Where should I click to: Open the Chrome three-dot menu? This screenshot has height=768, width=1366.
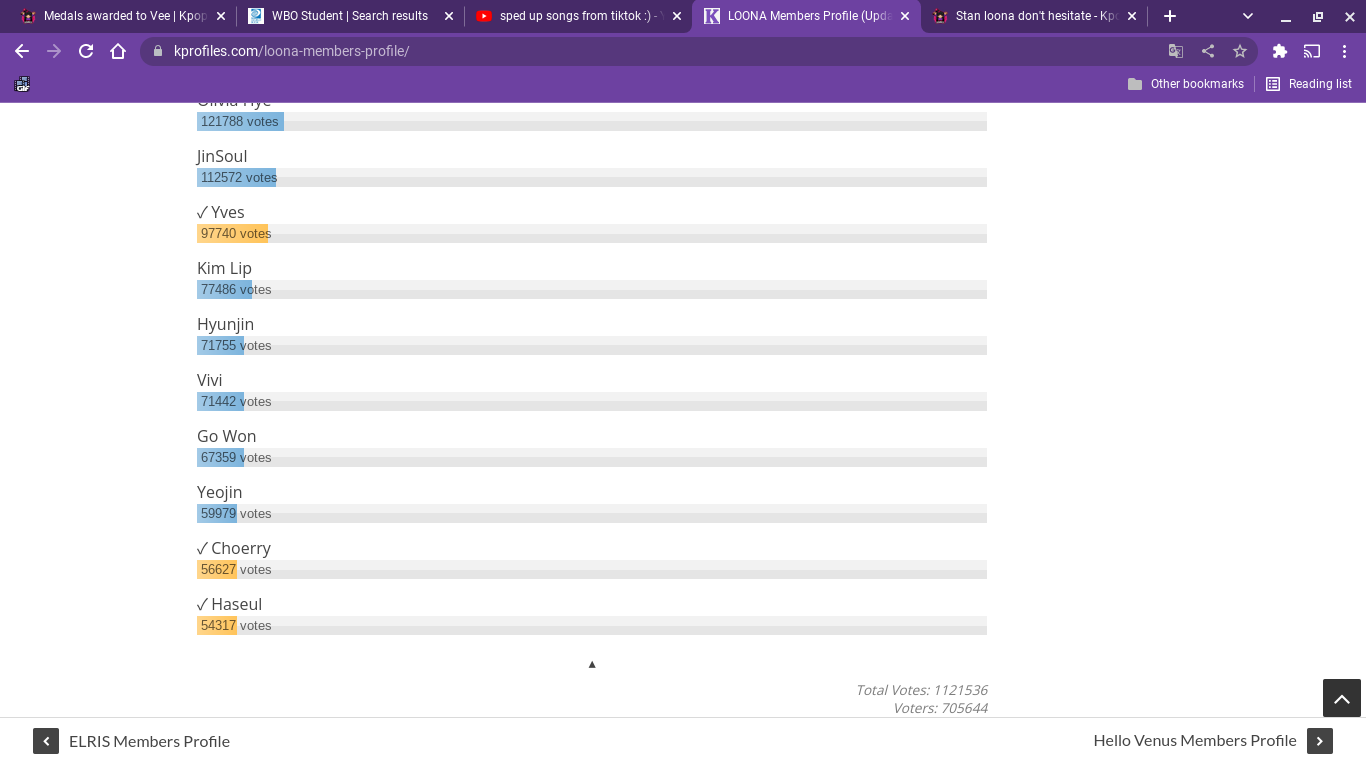[x=1345, y=51]
